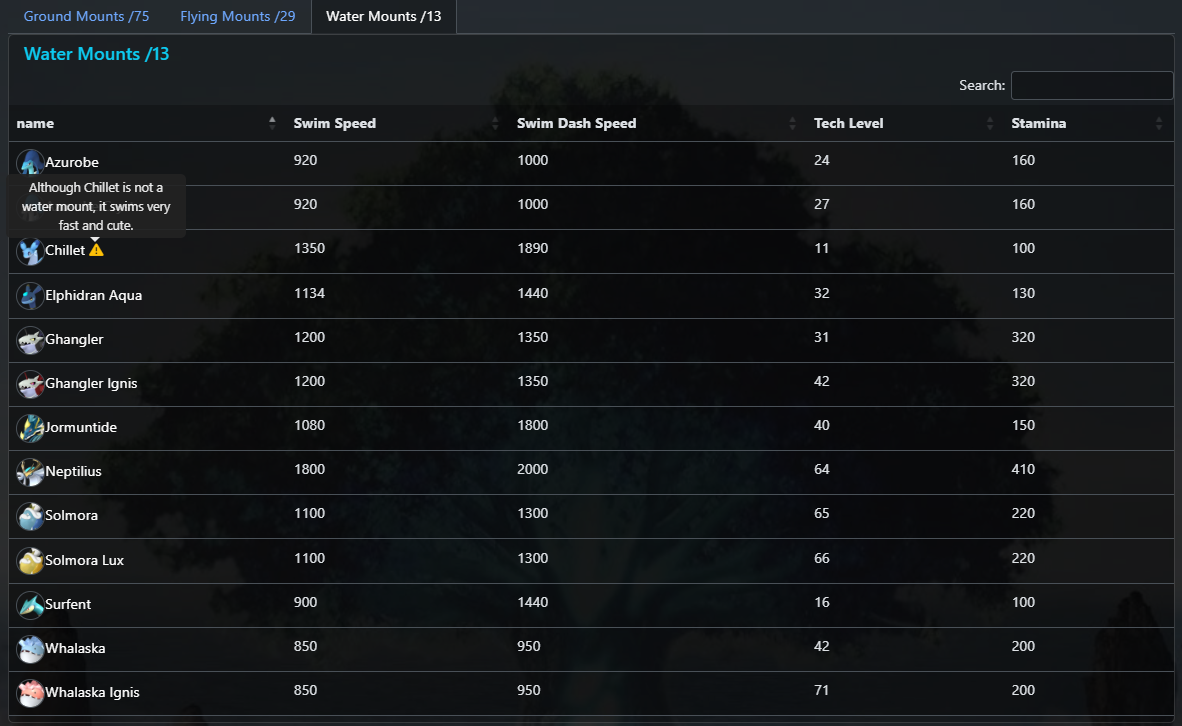
Task: Open the Elphidran Aqua name link
Action: (x=93, y=296)
